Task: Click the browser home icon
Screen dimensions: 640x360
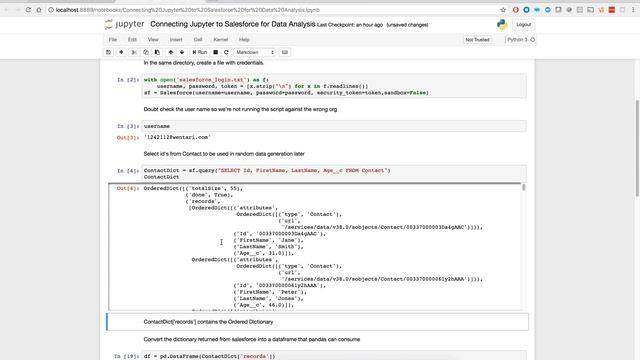Action: coord(39,10)
